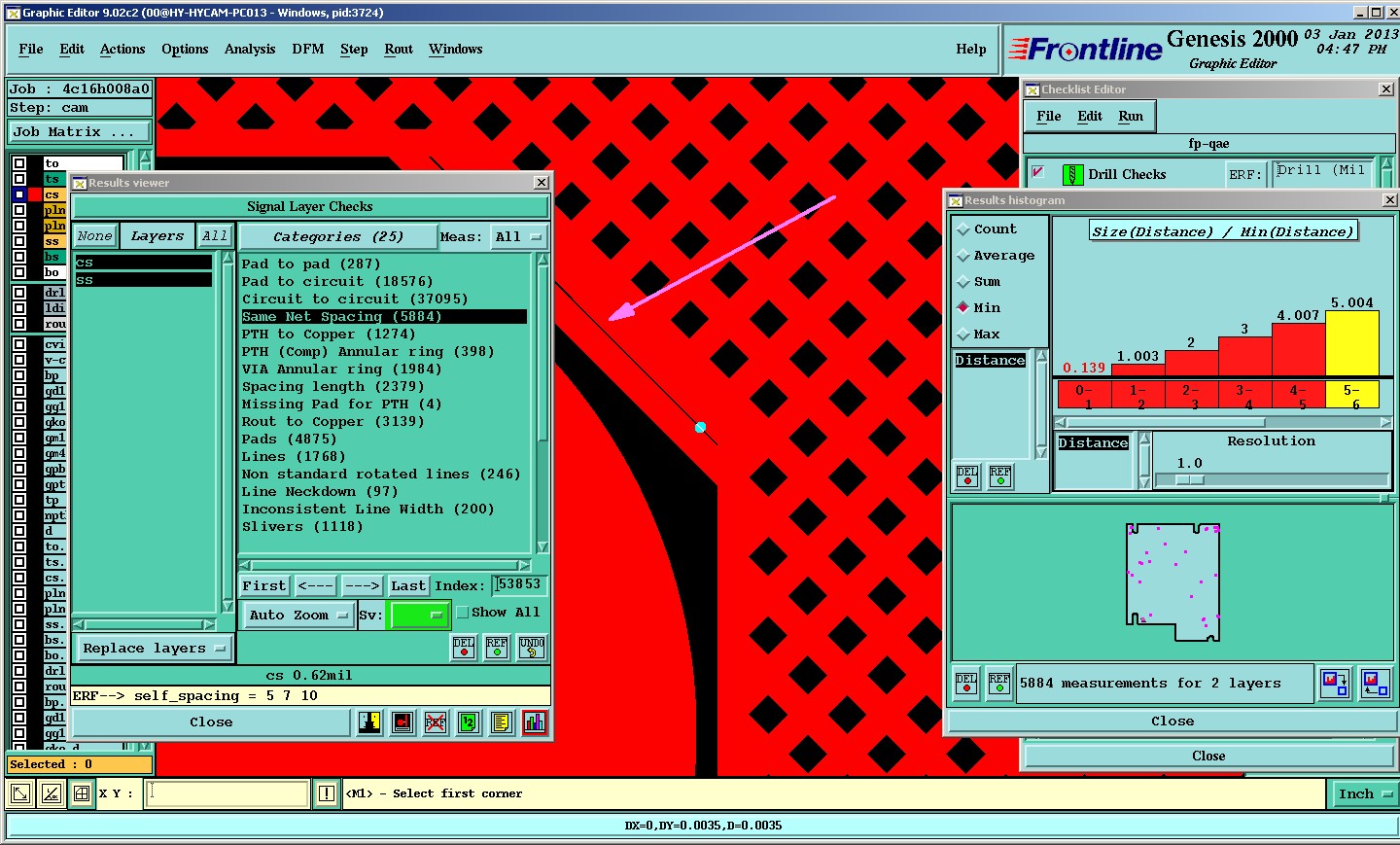Go to next result with ---> button
Viewport: 1400px width, 845px height.
(362, 585)
